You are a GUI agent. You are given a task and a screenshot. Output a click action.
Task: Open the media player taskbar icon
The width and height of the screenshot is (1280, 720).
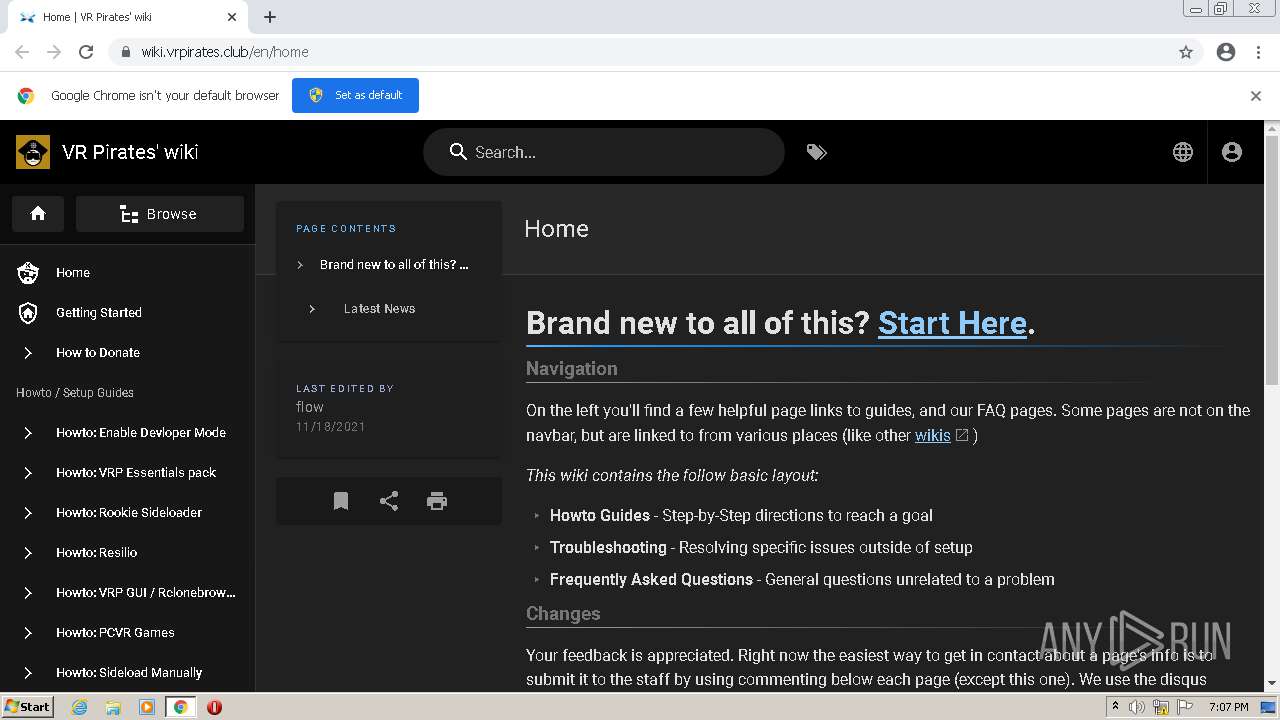147,707
